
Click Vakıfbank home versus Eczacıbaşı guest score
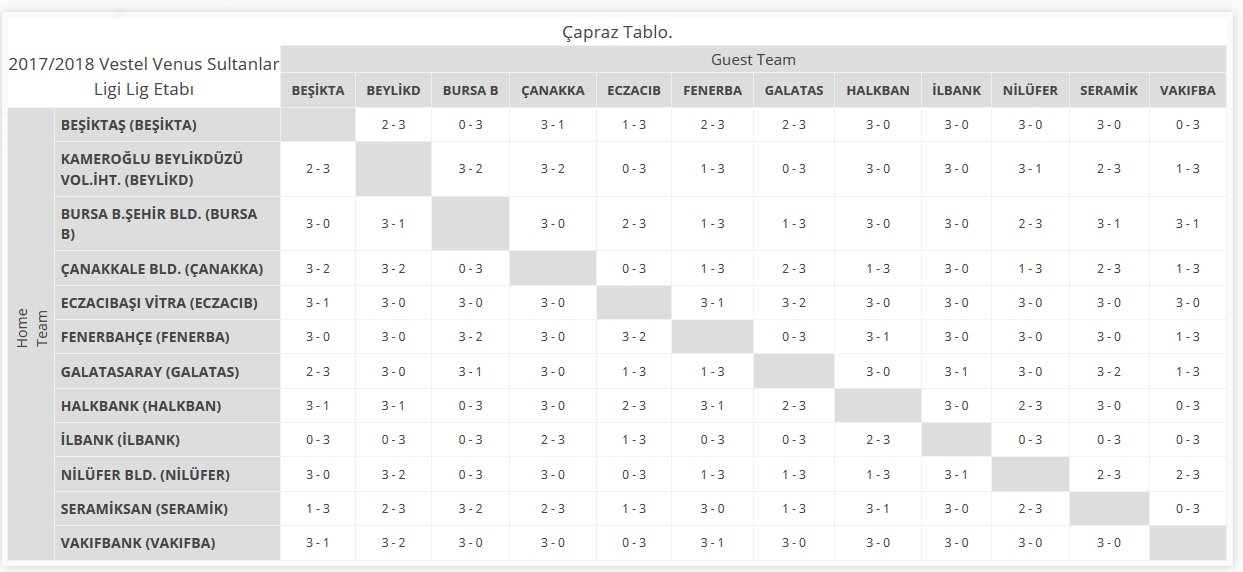click(634, 544)
